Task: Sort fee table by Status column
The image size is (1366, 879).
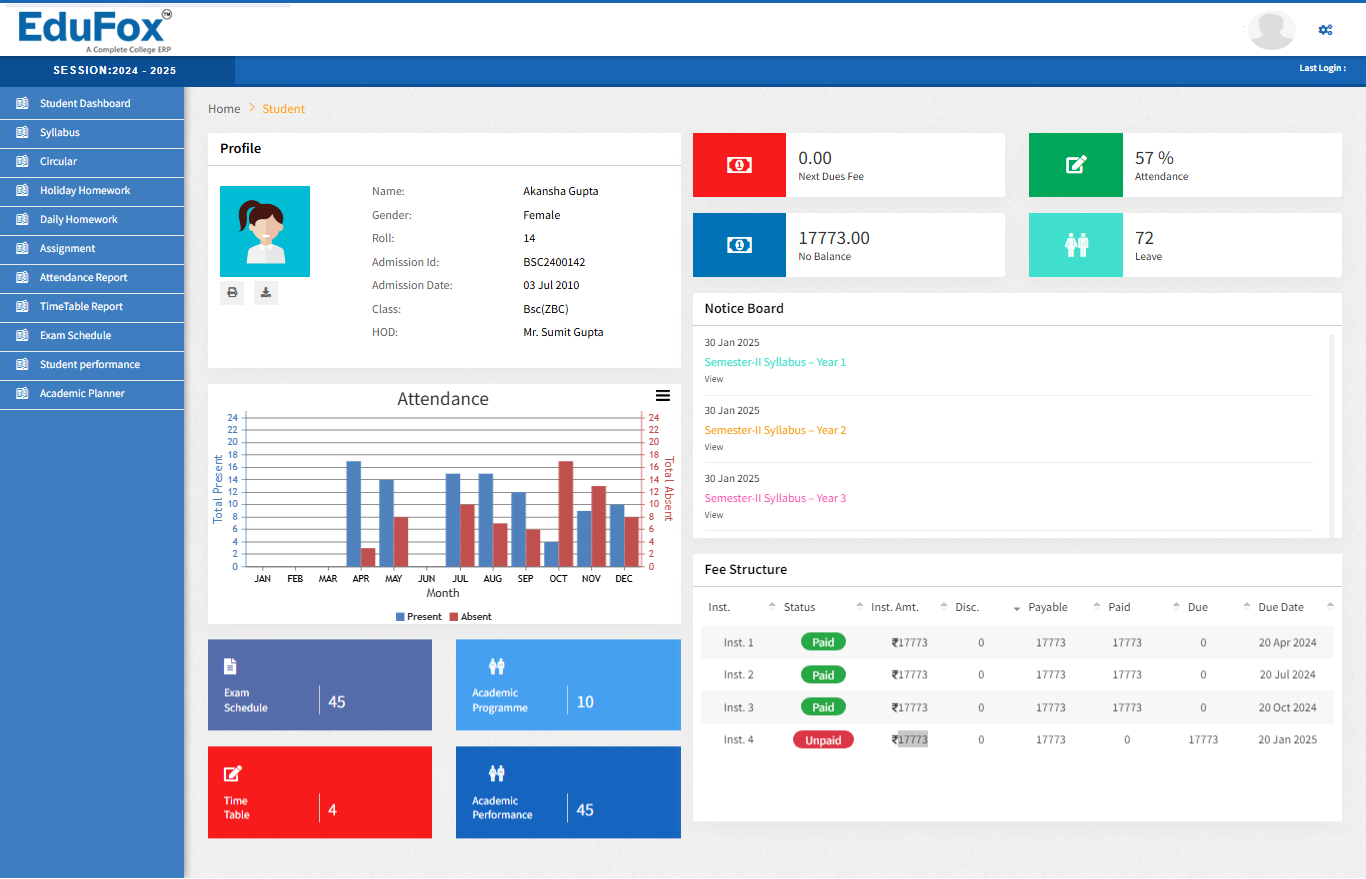Action: 823,607
